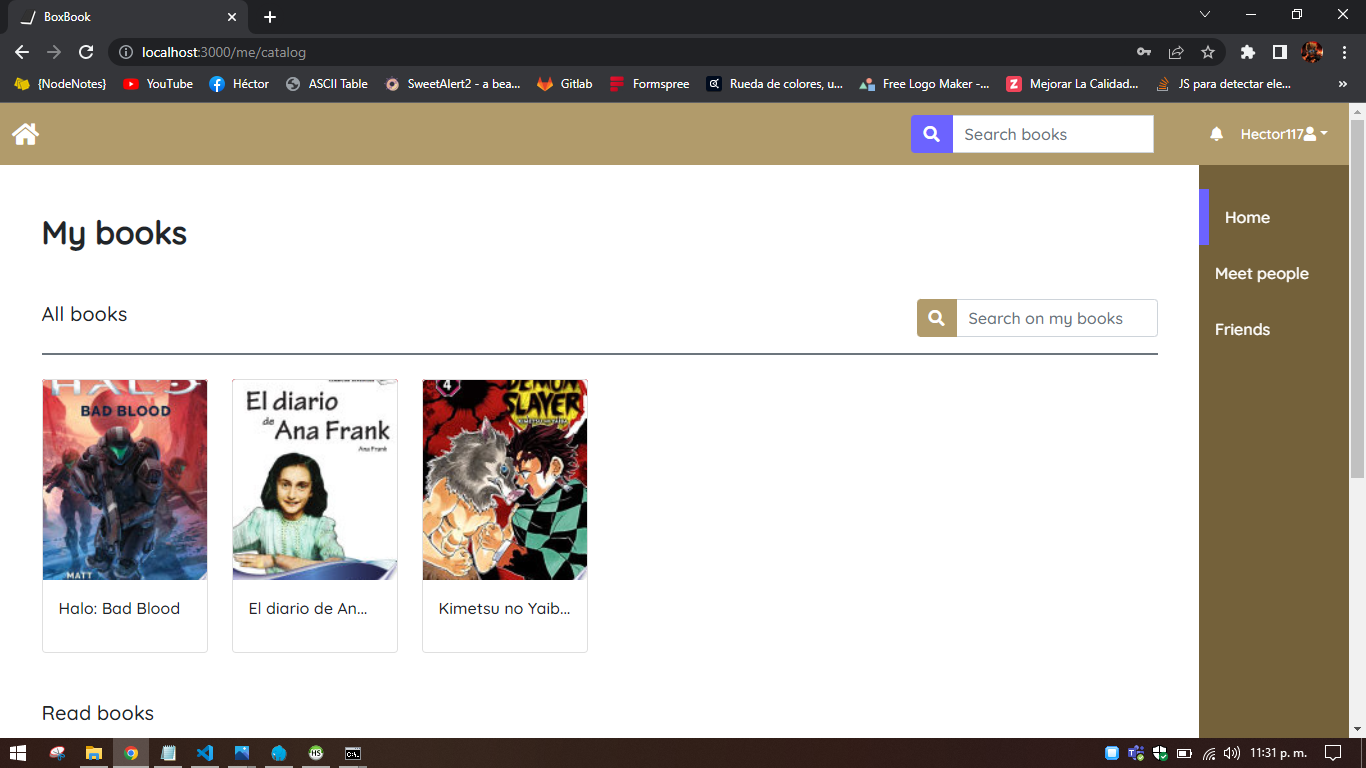
Task: Click the site information icon in address bar
Action: (x=126, y=52)
